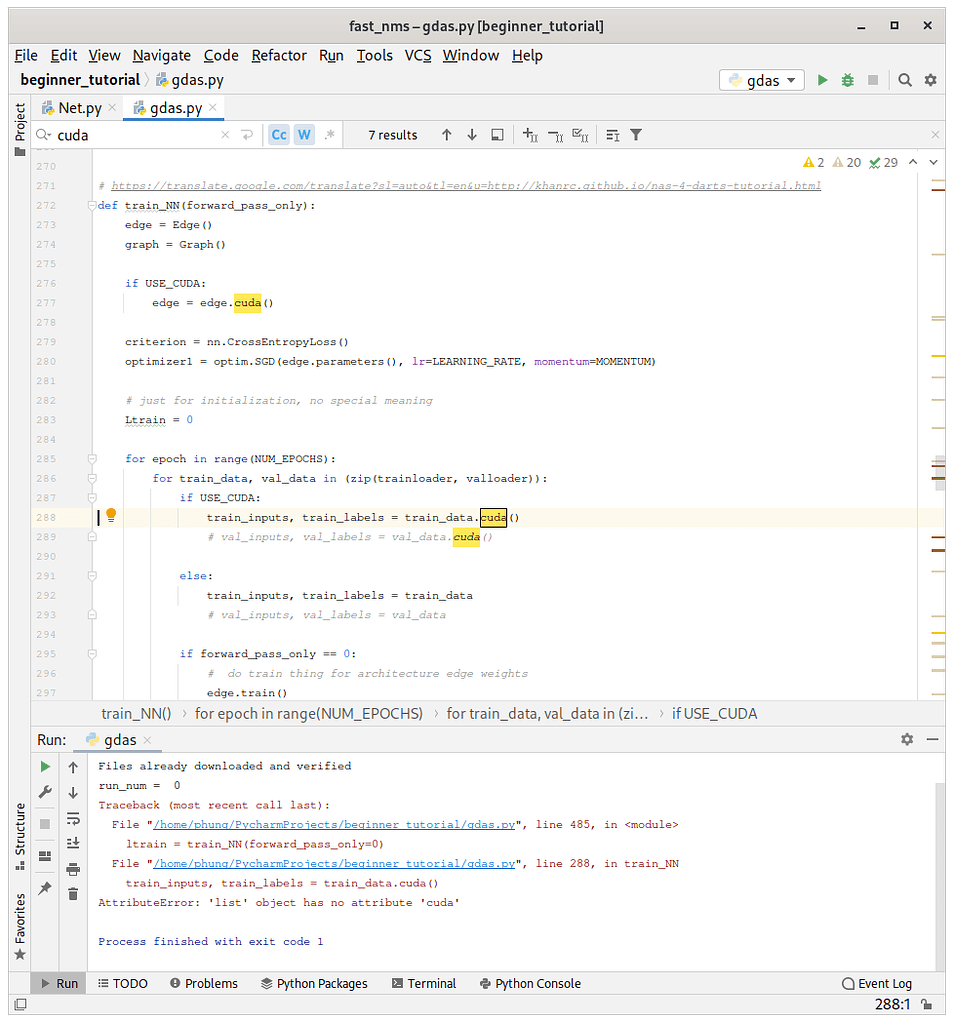Screen dimensions: 955x1024
Task: Clear run output with trash icon
Action: (73, 893)
